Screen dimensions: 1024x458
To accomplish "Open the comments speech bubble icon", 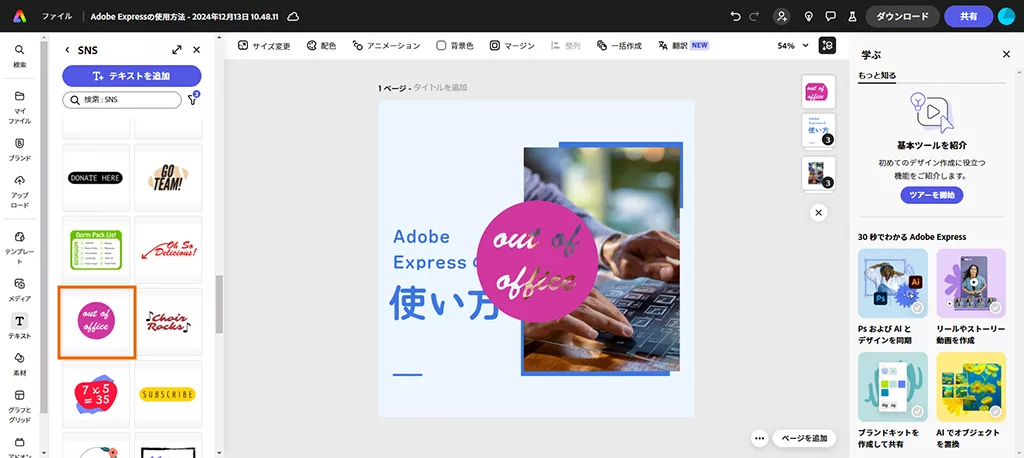I will coord(830,16).
